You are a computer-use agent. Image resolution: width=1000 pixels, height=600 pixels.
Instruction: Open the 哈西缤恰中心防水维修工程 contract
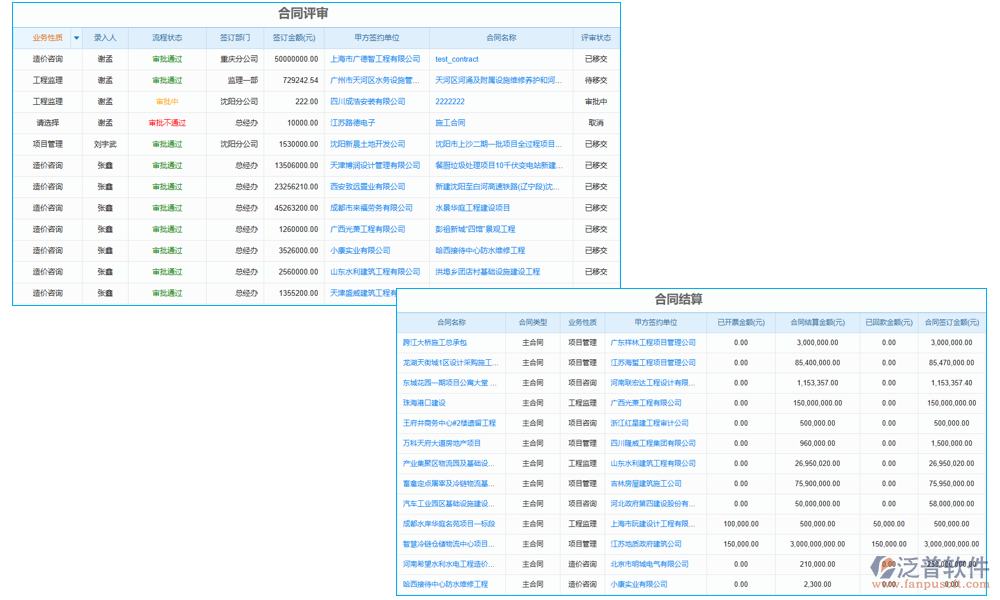pos(478,250)
